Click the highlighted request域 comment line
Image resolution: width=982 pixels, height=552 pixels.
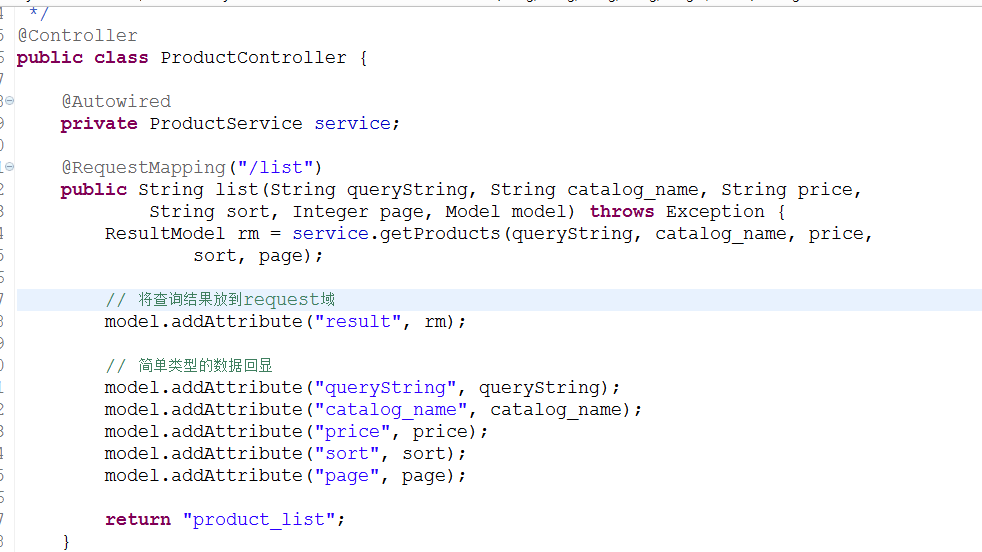click(499, 299)
